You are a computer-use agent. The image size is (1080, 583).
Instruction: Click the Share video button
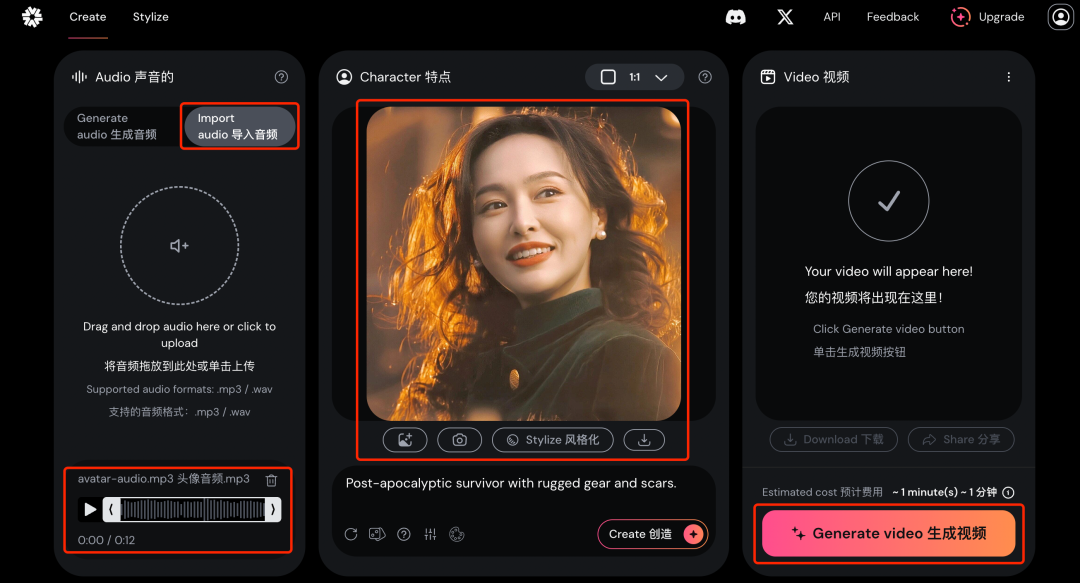[961, 440]
